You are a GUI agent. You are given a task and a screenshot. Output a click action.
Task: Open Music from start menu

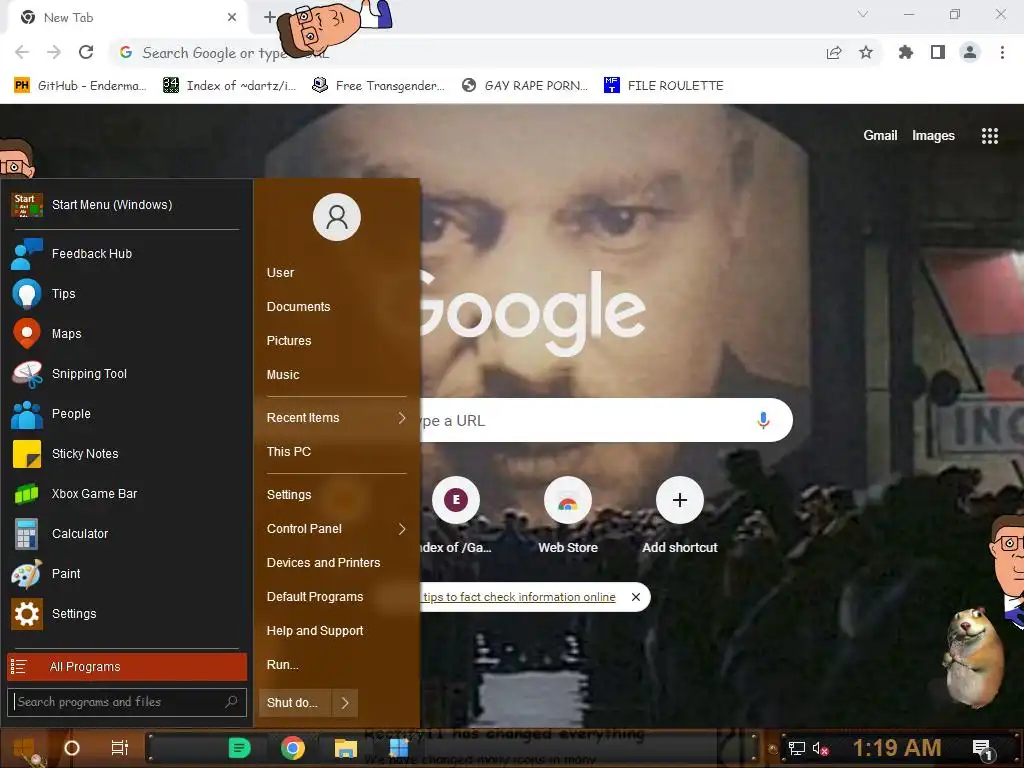click(x=283, y=375)
